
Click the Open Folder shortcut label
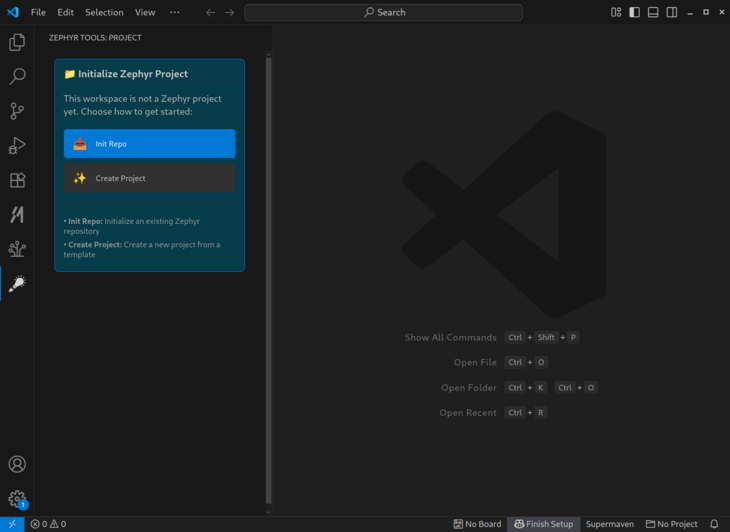(x=469, y=388)
